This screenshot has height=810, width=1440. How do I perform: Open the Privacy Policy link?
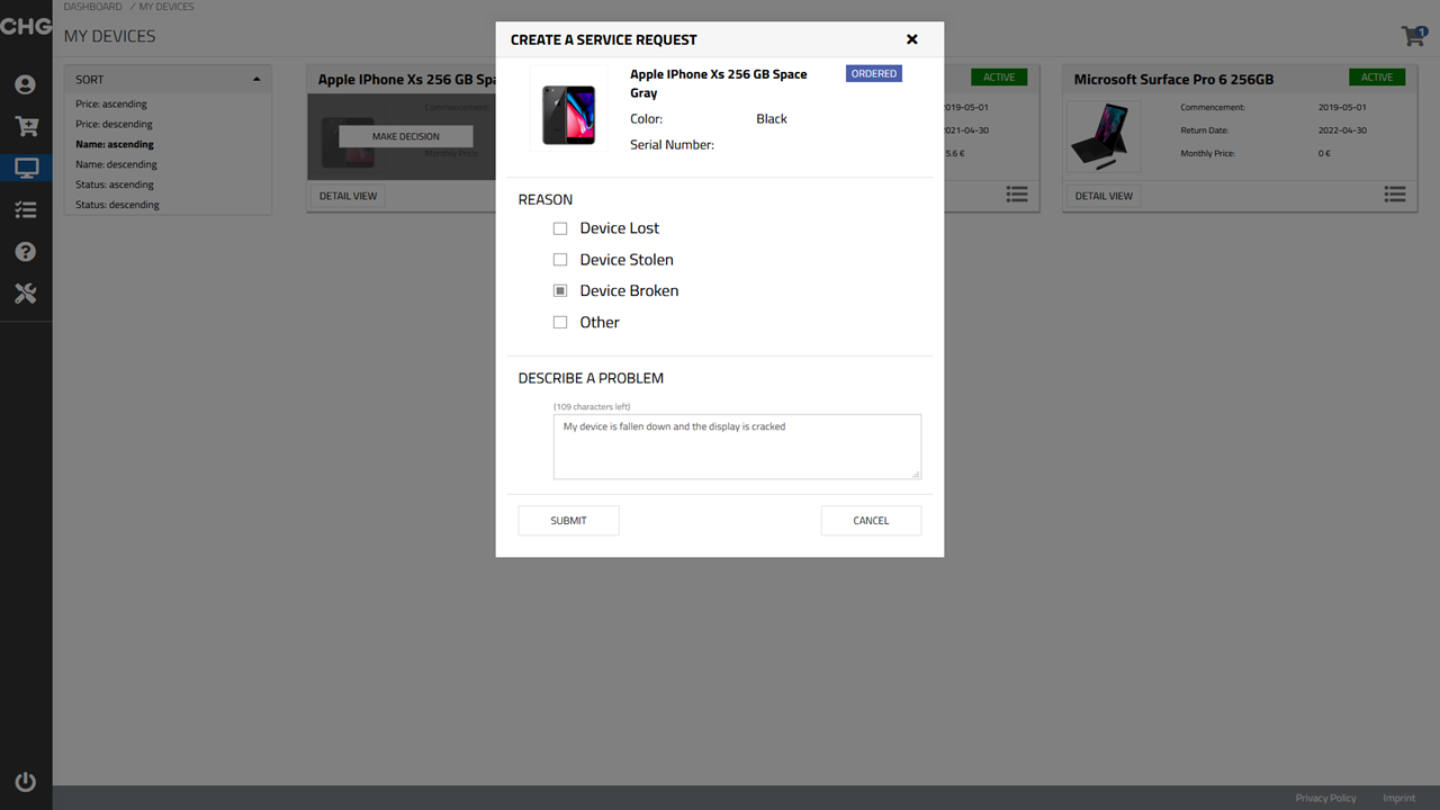[x=1326, y=798]
